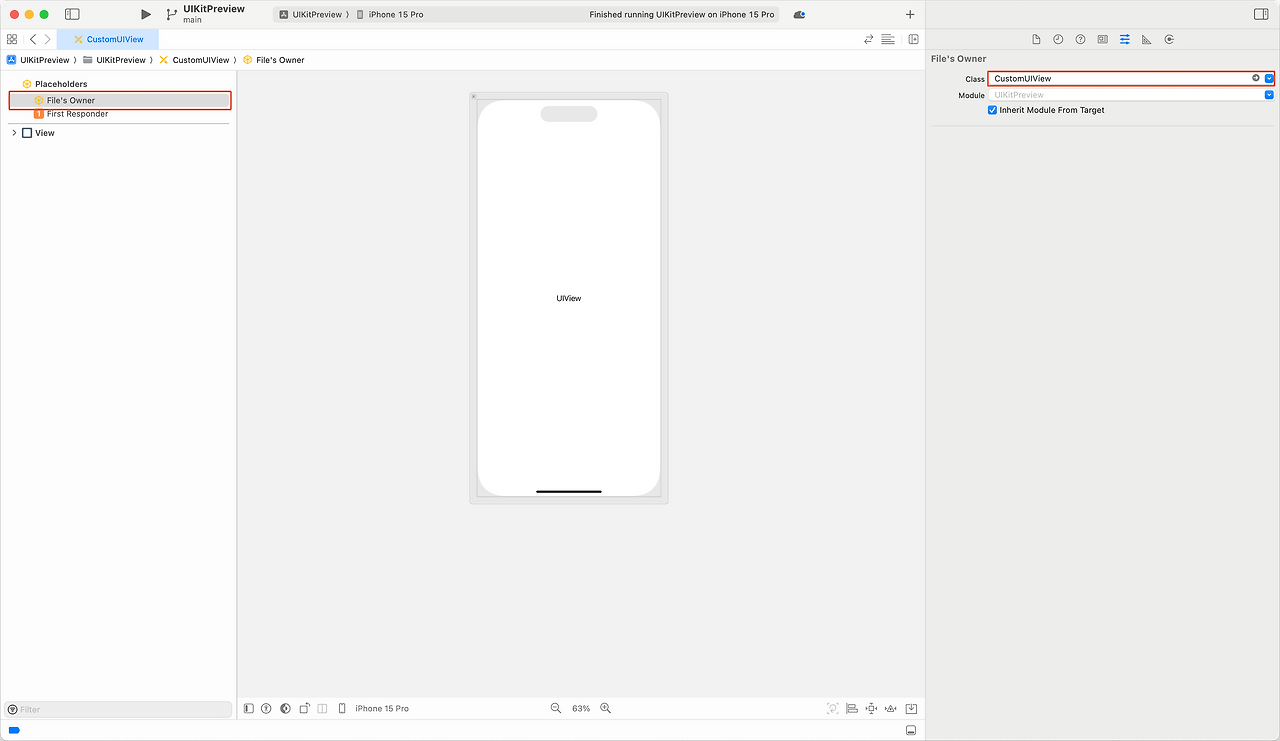Run the app with the play button
The height and width of the screenshot is (741, 1280).
click(145, 14)
